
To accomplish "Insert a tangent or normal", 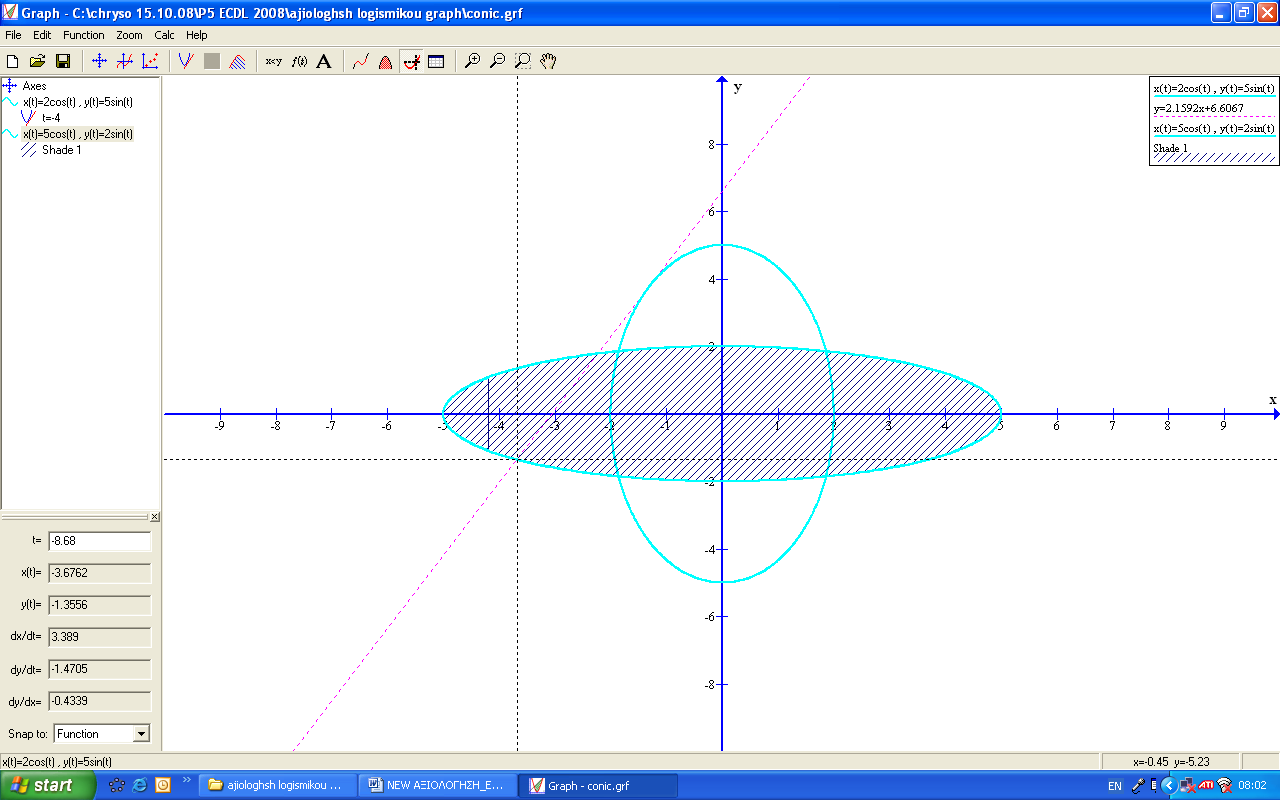I will (x=186, y=61).
